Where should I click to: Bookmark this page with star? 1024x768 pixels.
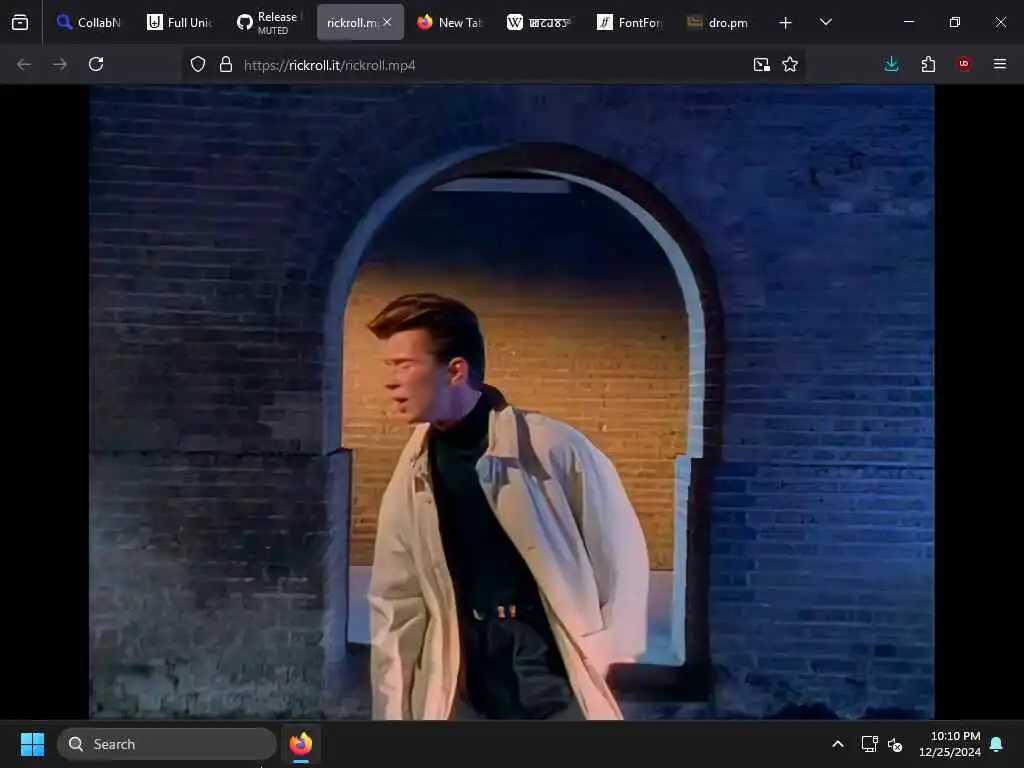click(x=790, y=65)
